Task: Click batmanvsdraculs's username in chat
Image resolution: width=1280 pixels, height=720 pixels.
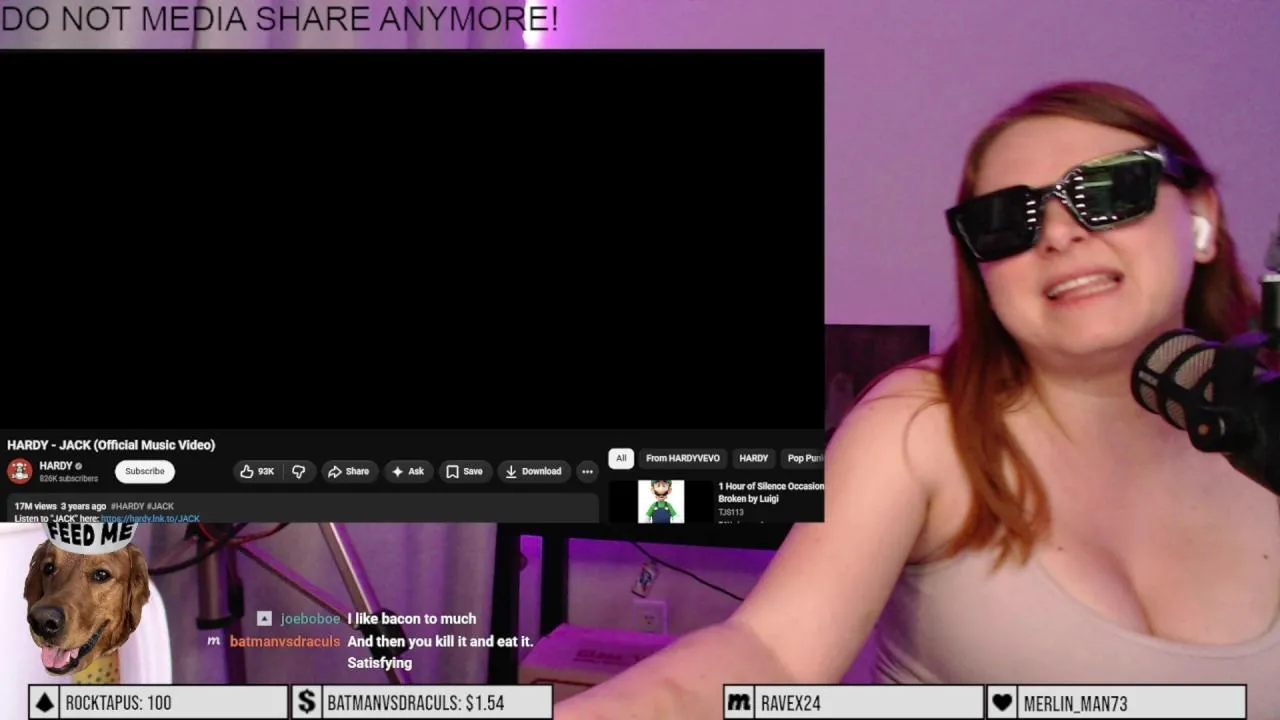Action: (285, 641)
